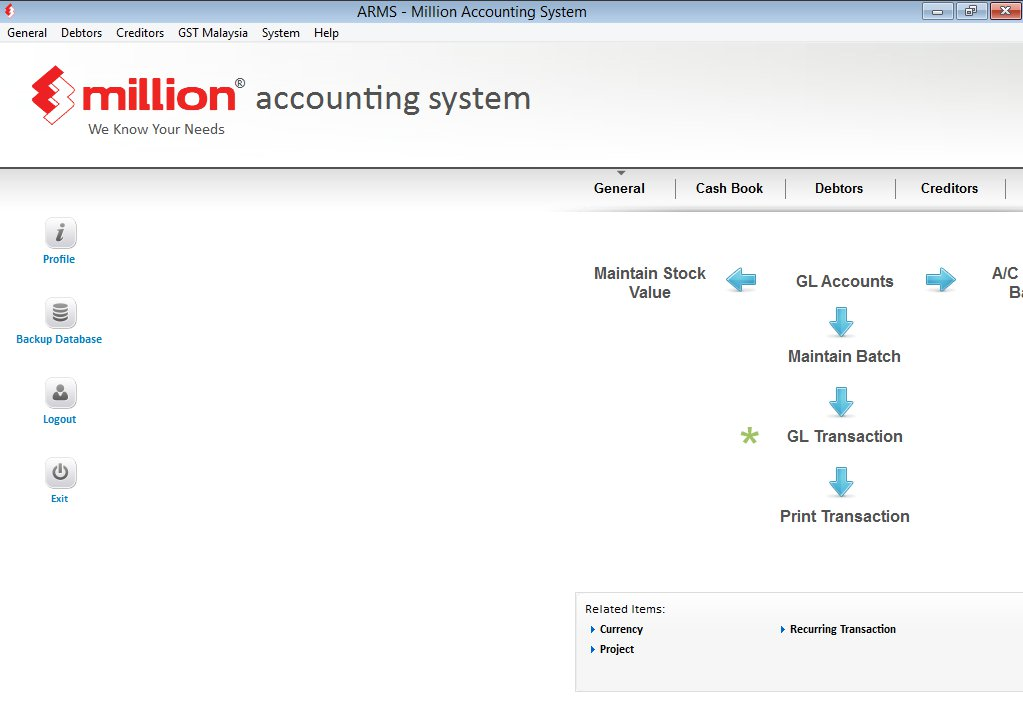Open the Profile info icon
Image resolution: width=1023 pixels, height=725 pixels.
60,233
